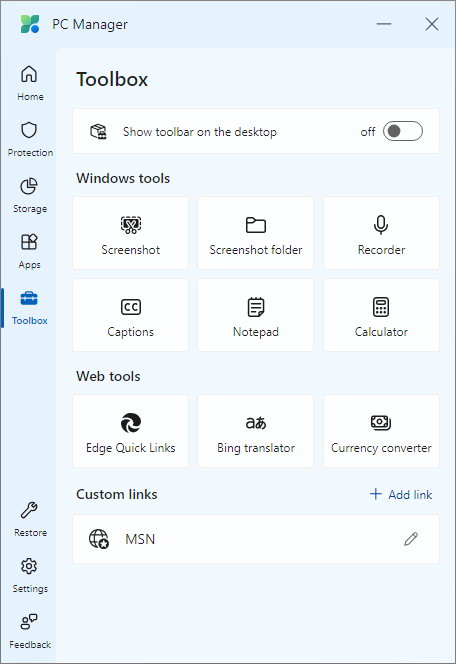
Task: Open Restore wrench in sidebar
Action: pos(29,519)
